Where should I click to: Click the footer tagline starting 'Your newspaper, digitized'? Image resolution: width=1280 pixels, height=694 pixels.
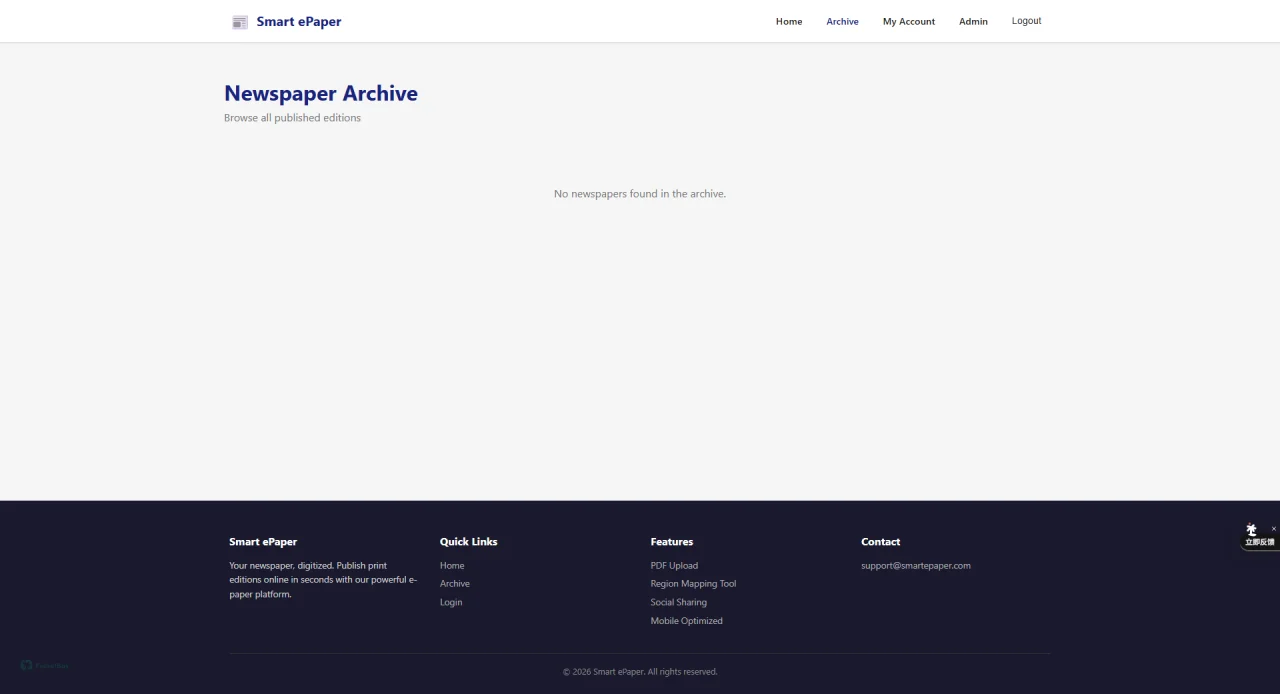coord(323,580)
